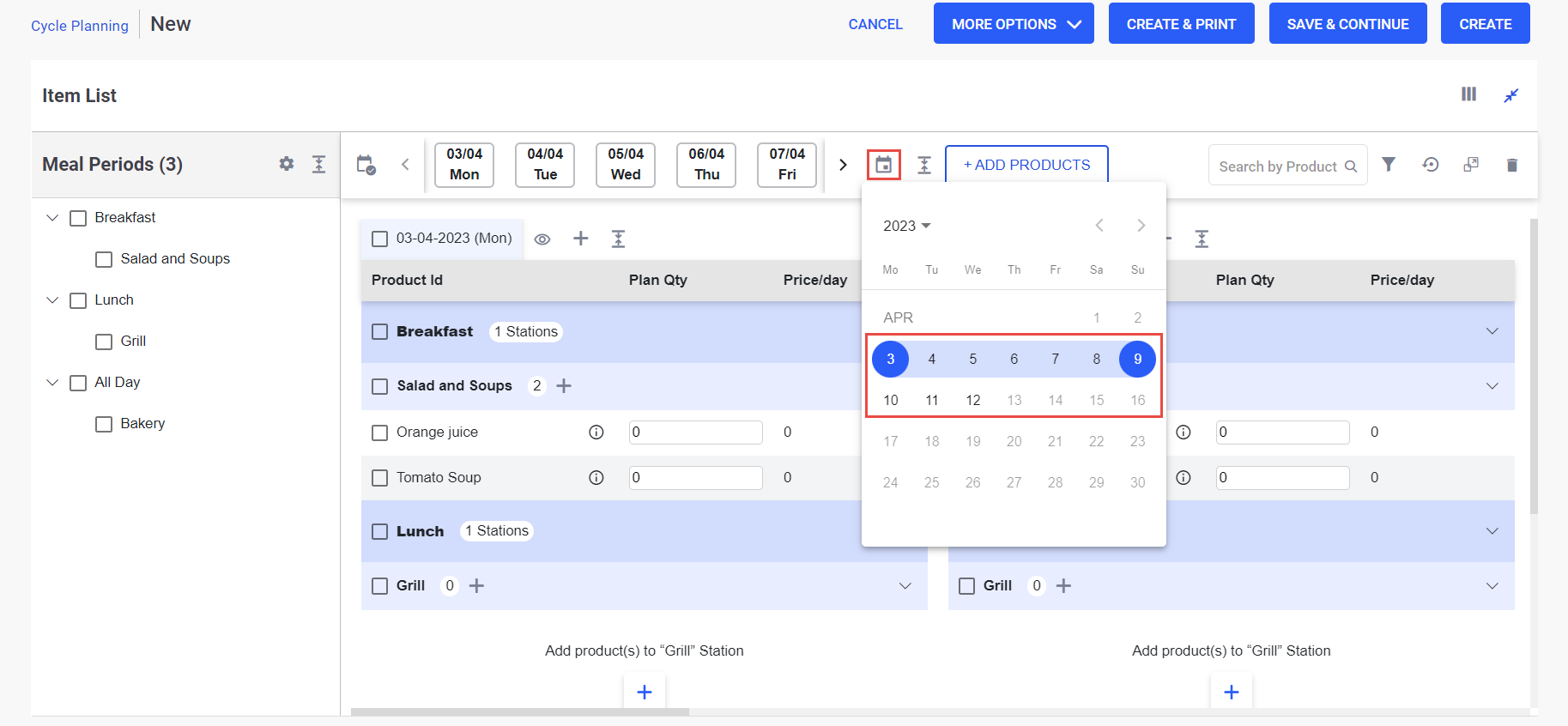Select the Orange juice product checkbox
The image size is (1568, 726).
coord(380,433)
